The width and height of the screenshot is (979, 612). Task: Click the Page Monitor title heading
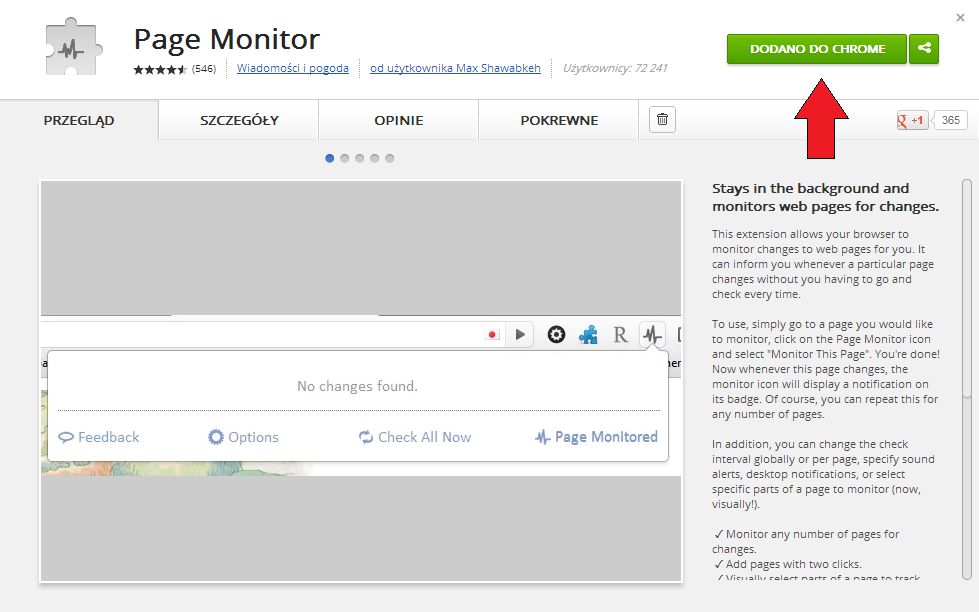(227, 39)
